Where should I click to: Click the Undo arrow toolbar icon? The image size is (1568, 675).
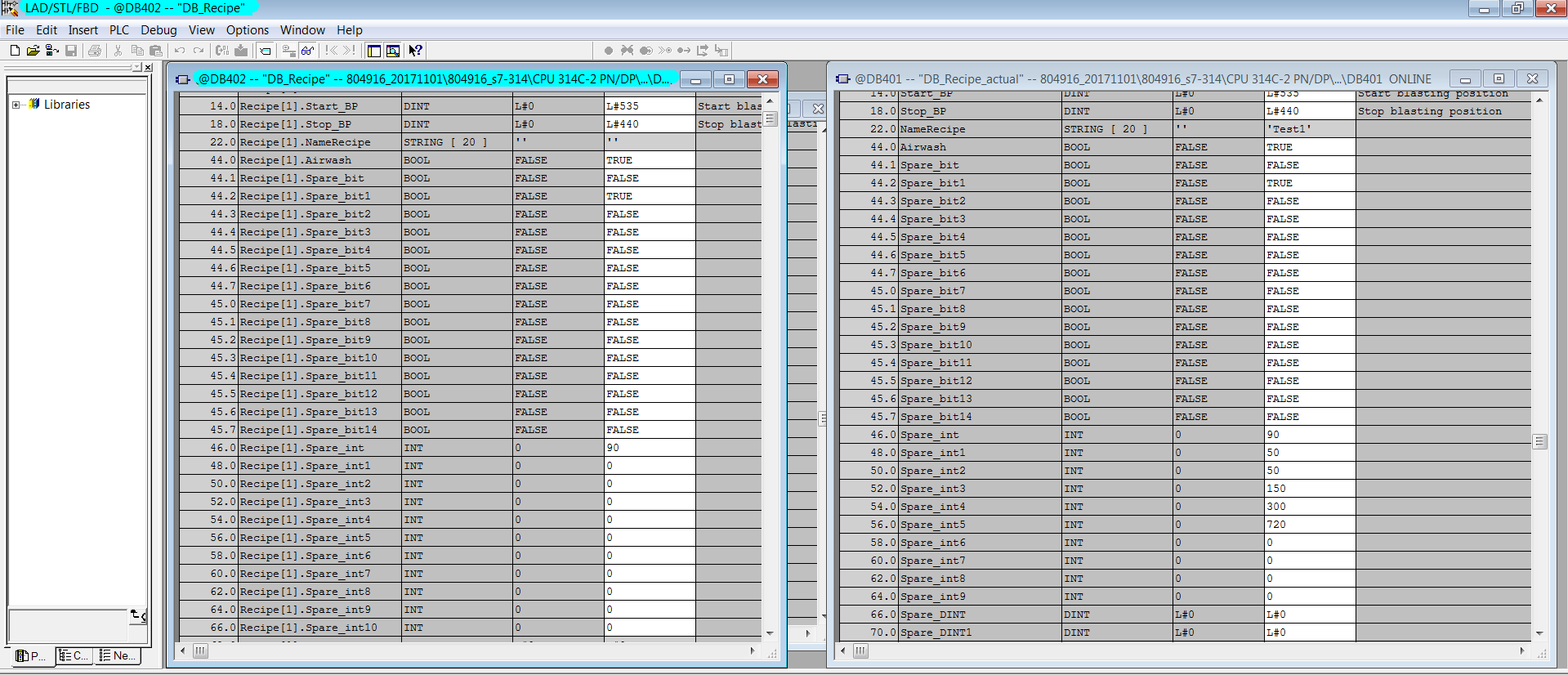click(180, 51)
